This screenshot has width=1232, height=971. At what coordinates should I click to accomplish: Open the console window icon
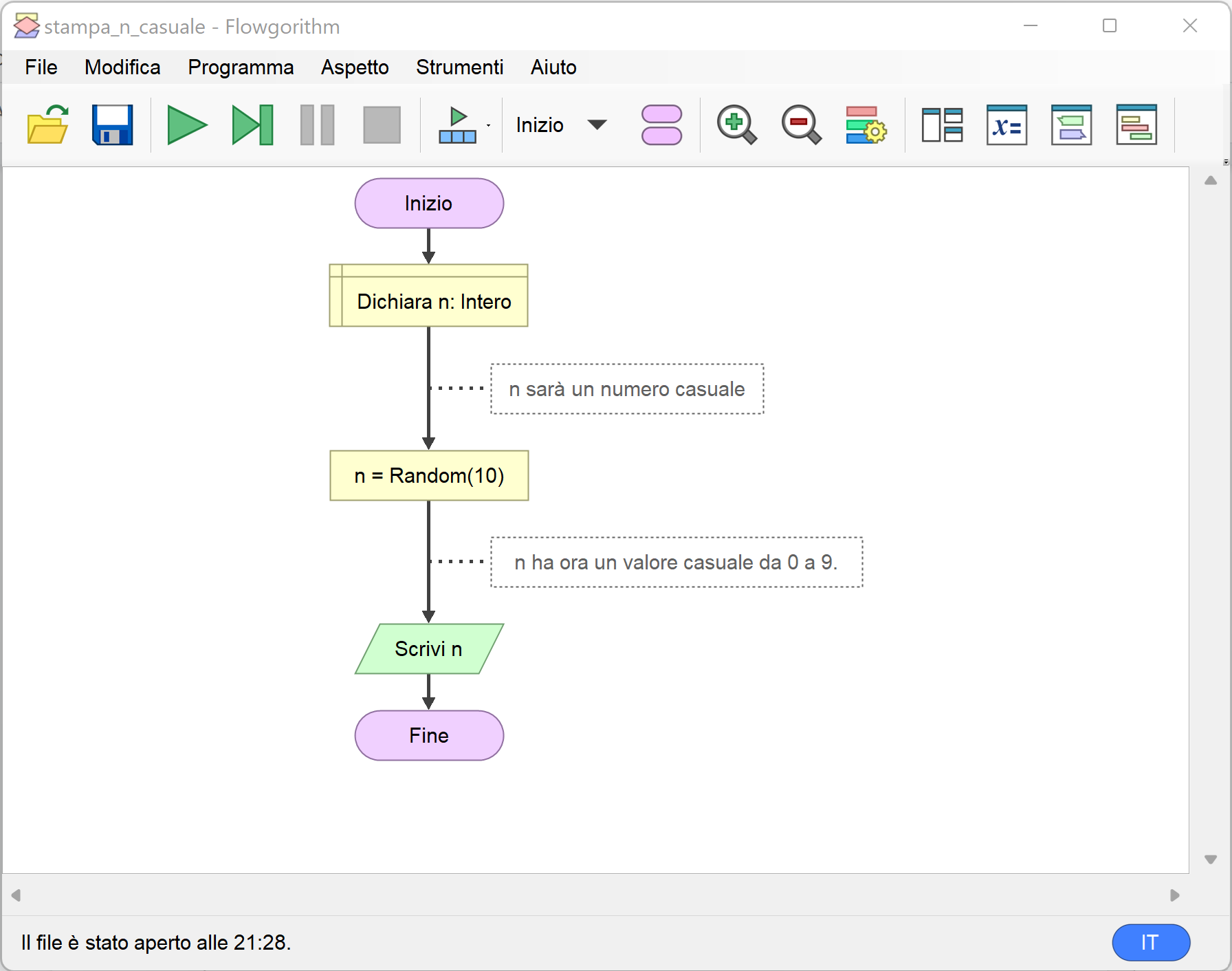coord(1071,125)
